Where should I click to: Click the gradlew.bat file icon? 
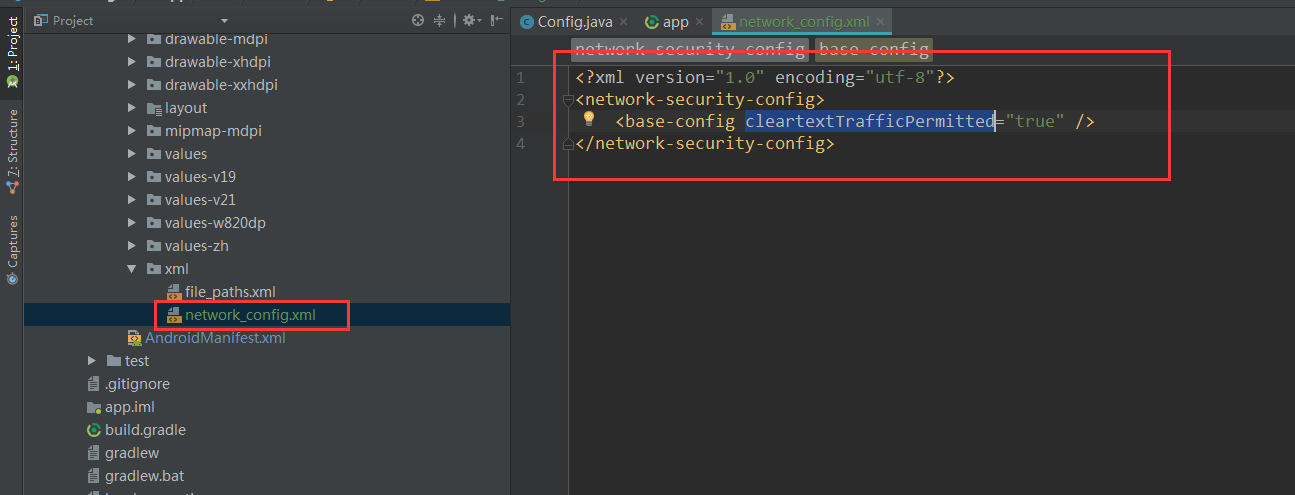click(95, 476)
